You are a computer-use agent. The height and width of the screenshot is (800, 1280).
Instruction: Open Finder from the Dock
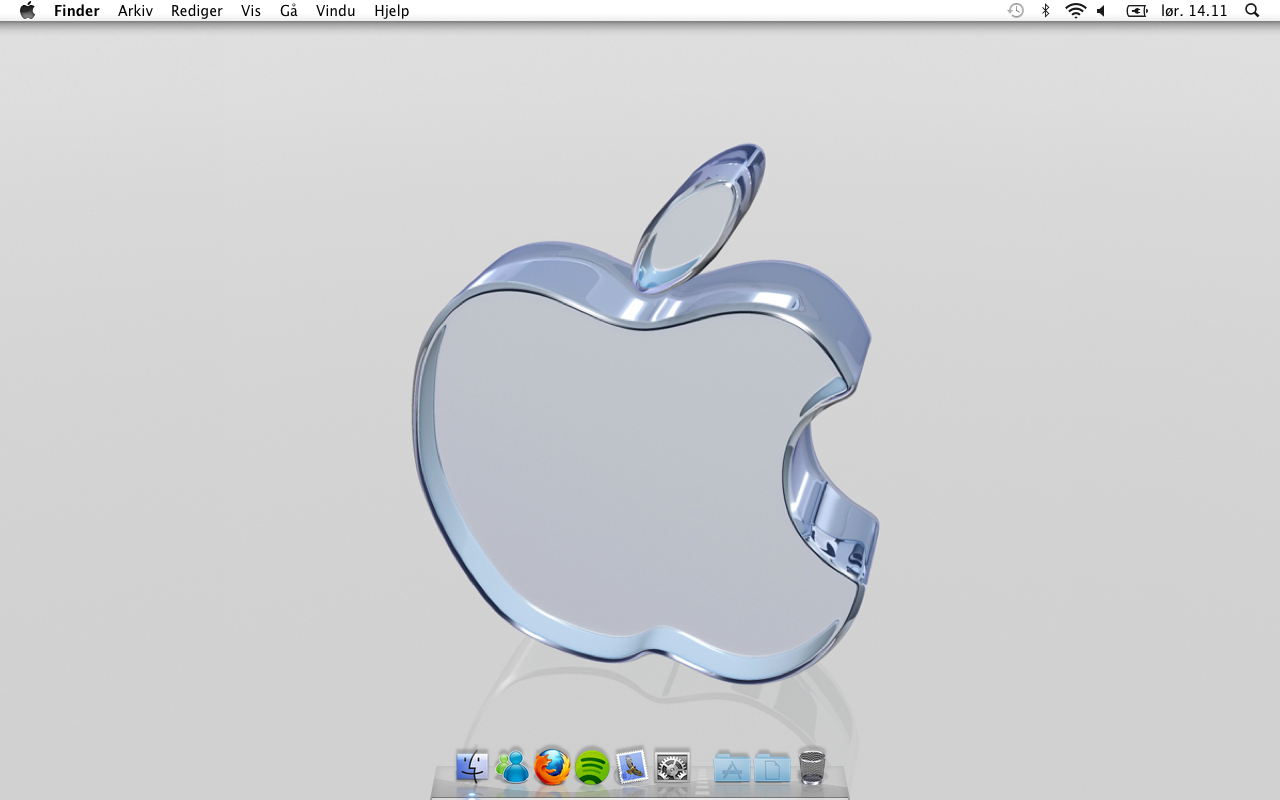click(472, 767)
